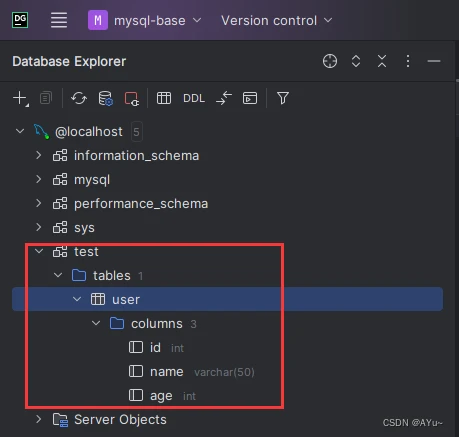Open Data Source Properties icon

coord(105,99)
